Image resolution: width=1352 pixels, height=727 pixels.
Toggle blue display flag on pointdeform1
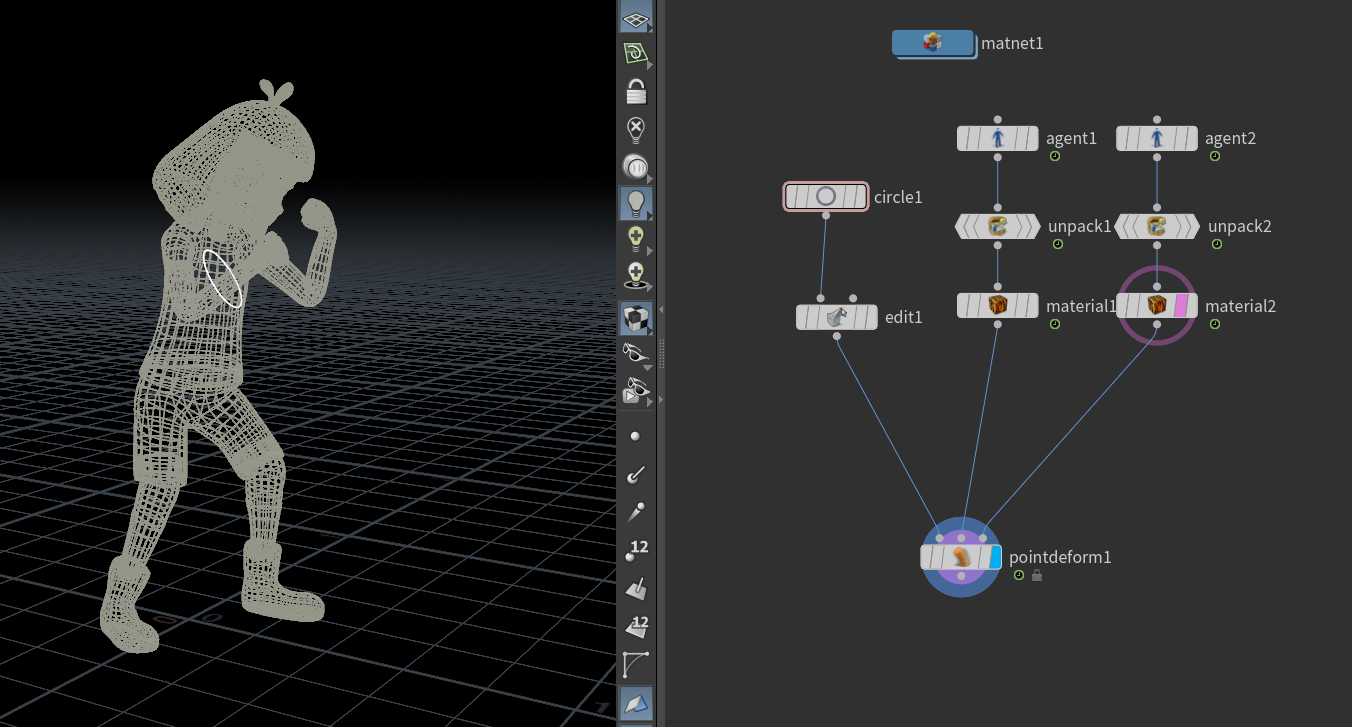(995, 557)
